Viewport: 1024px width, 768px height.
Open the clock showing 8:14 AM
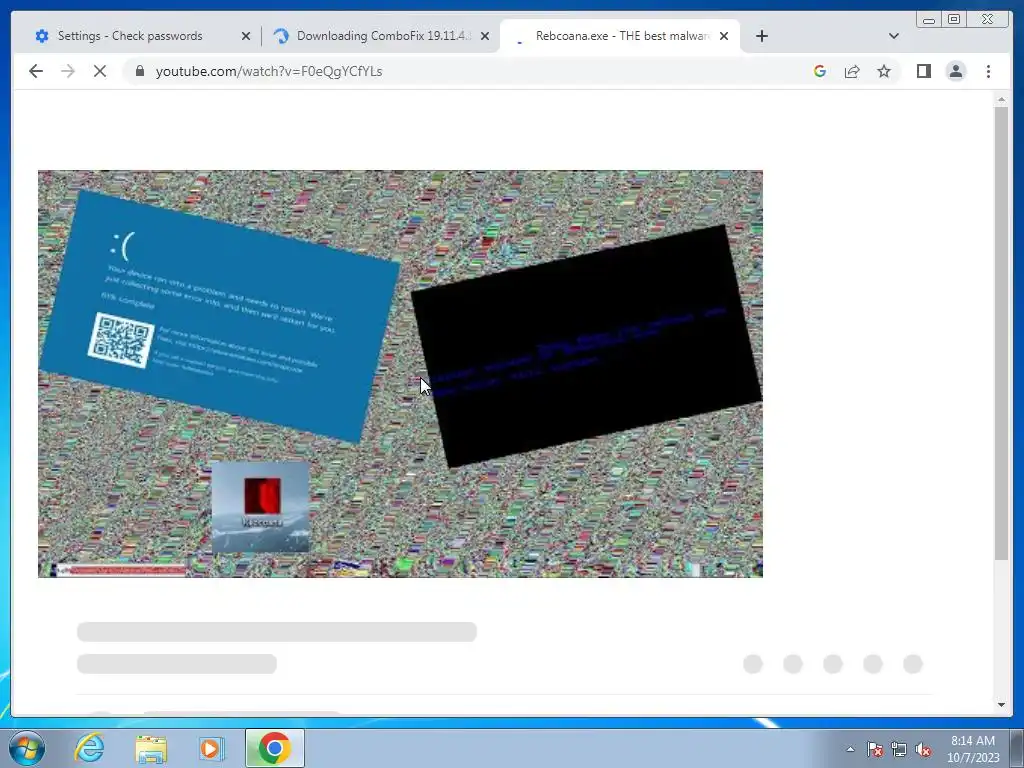pyautogui.click(x=973, y=749)
